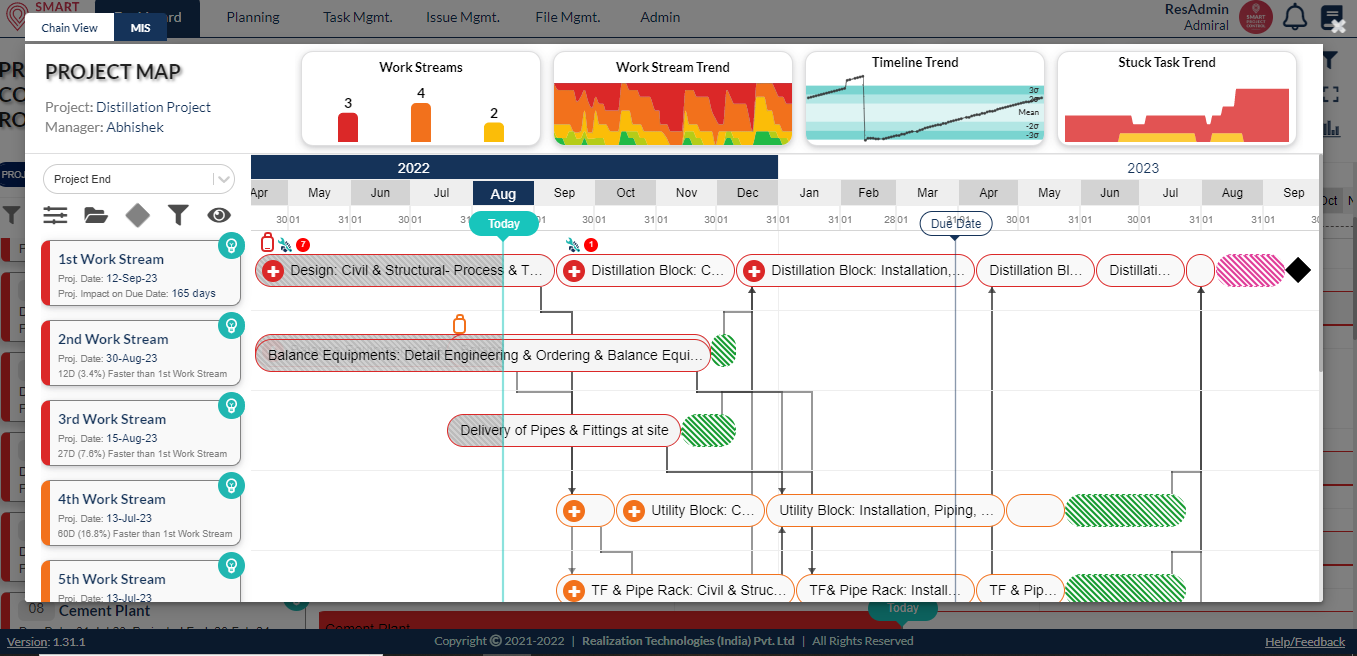
Task: Open the filter funnel icon above work streams
Action: click(178, 214)
